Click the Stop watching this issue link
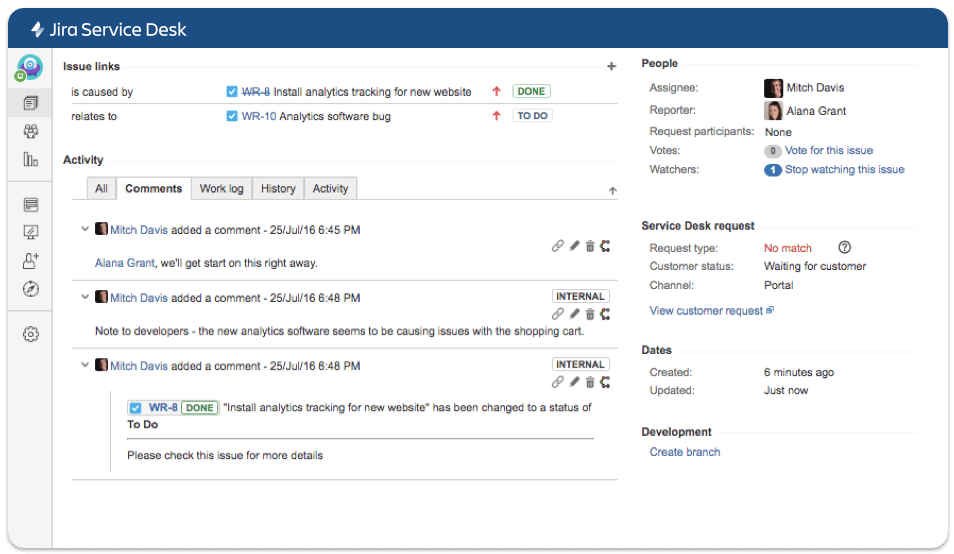Image resolution: width=954 pixels, height=554 pixels. [844, 170]
